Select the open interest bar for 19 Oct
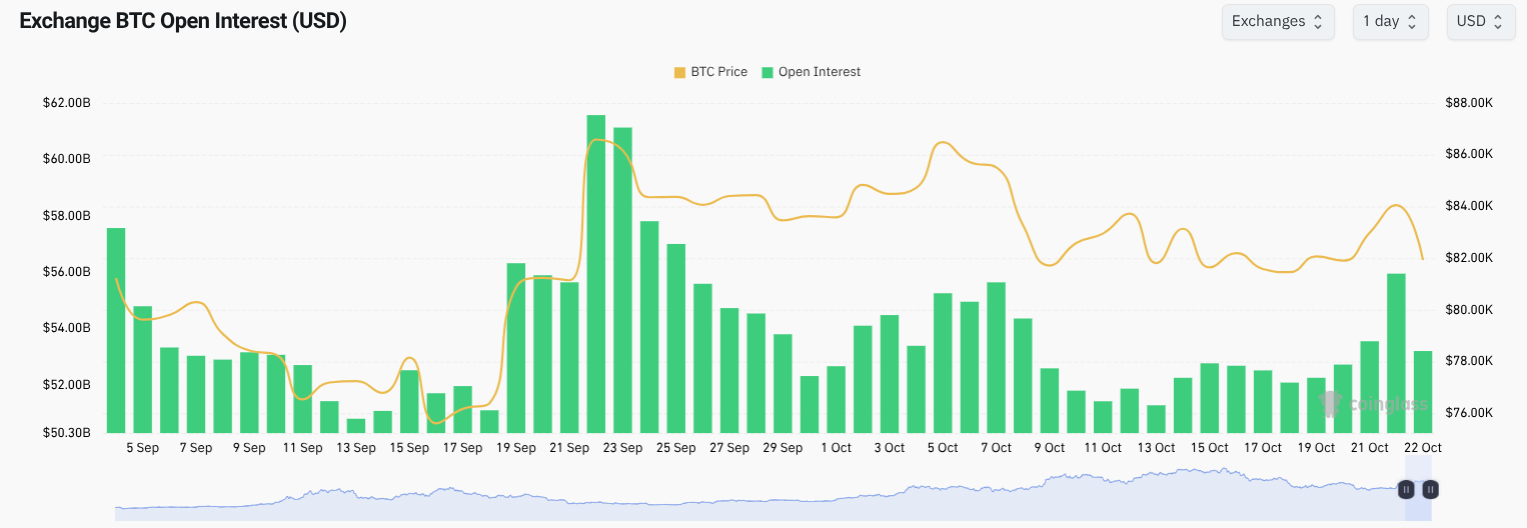Screen dimensions: 1527x528 coord(1316,405)
